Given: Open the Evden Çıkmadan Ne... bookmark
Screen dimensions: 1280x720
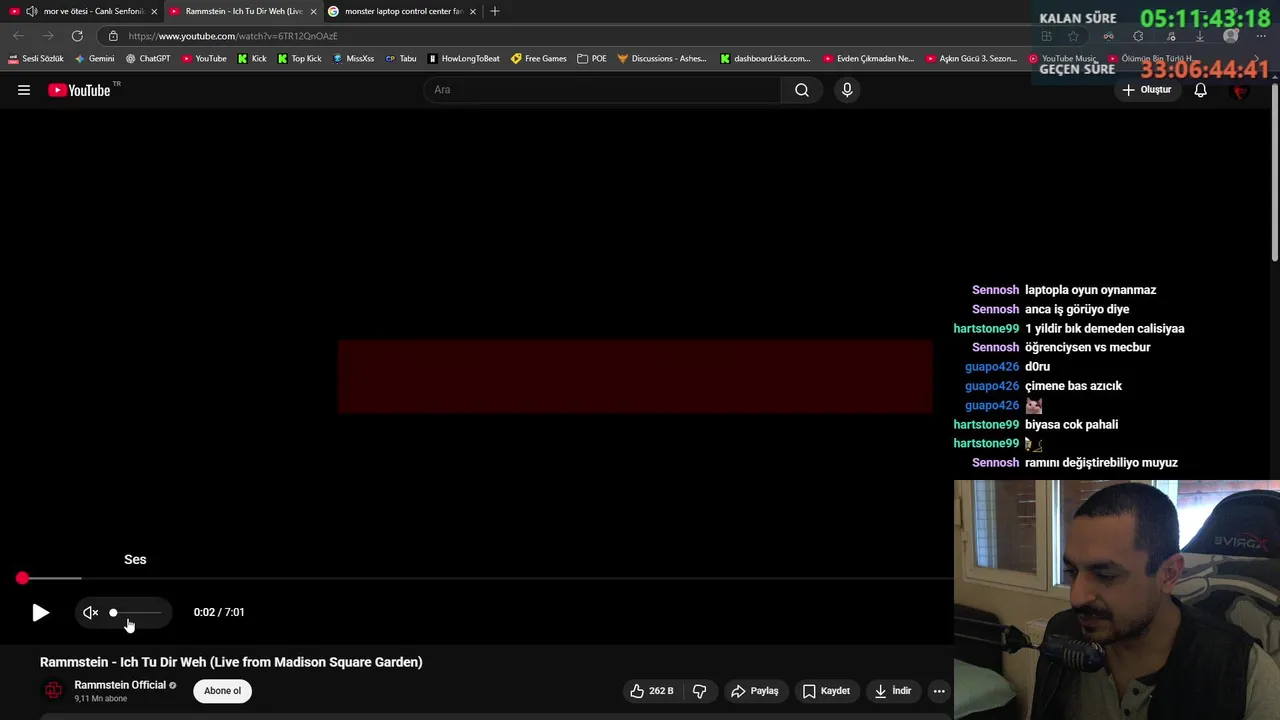Looking at the screenshot, I should (x=868, y=58).
